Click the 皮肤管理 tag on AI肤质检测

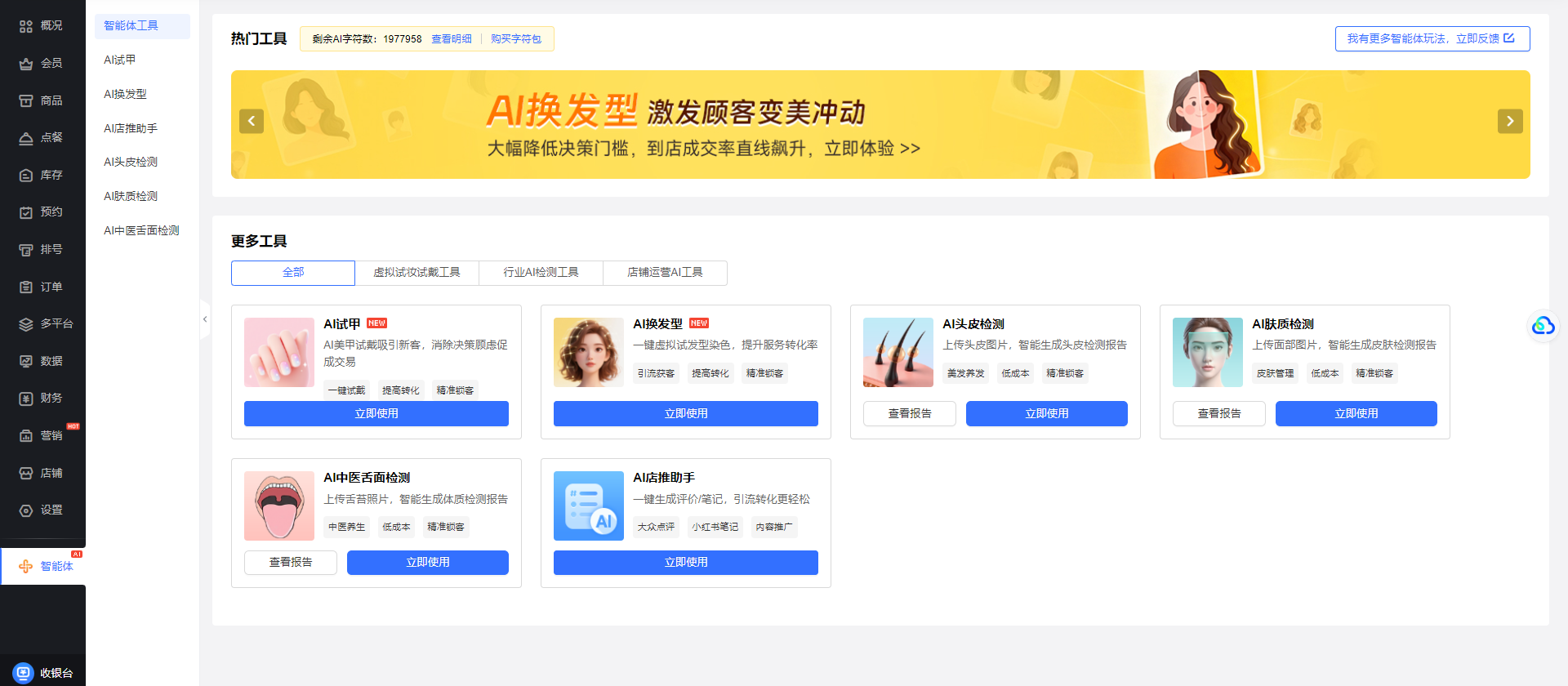pyautogui.click(x=1276, y=373)
